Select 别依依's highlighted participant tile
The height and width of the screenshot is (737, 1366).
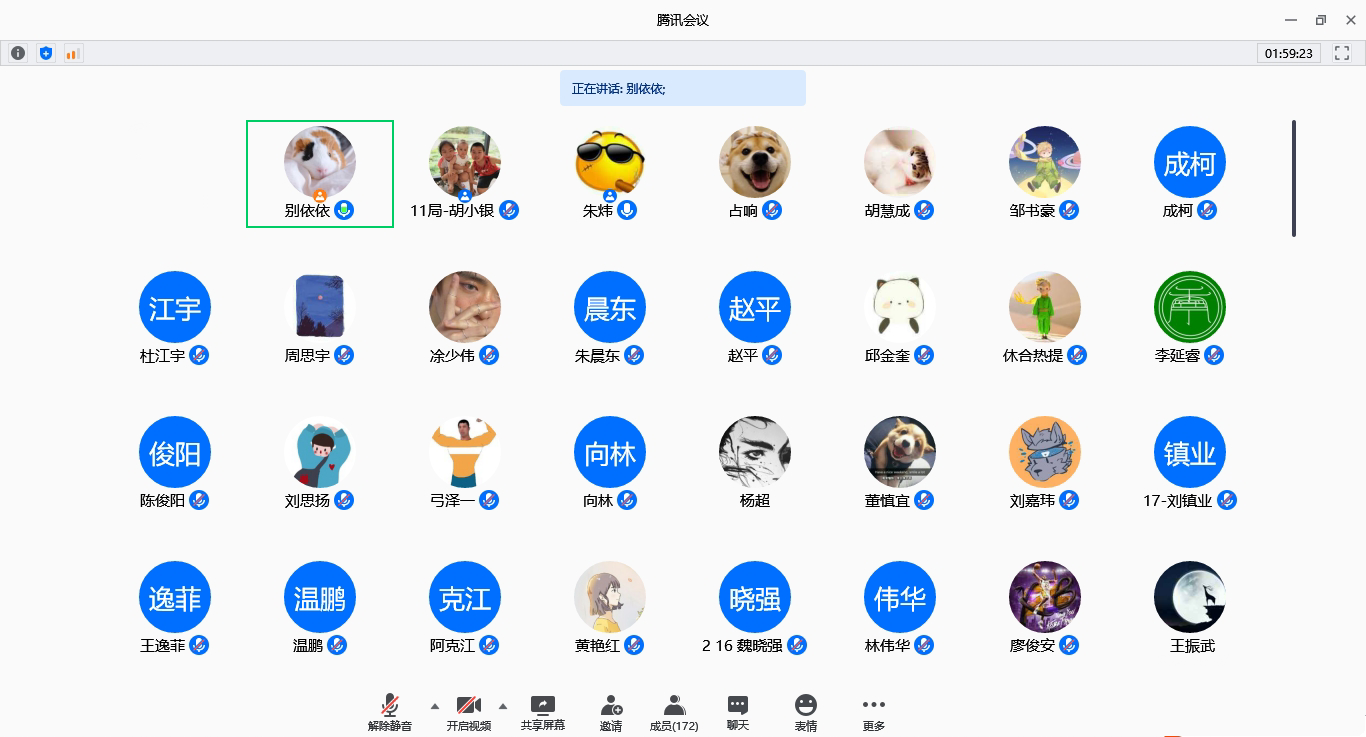[320, 174]
